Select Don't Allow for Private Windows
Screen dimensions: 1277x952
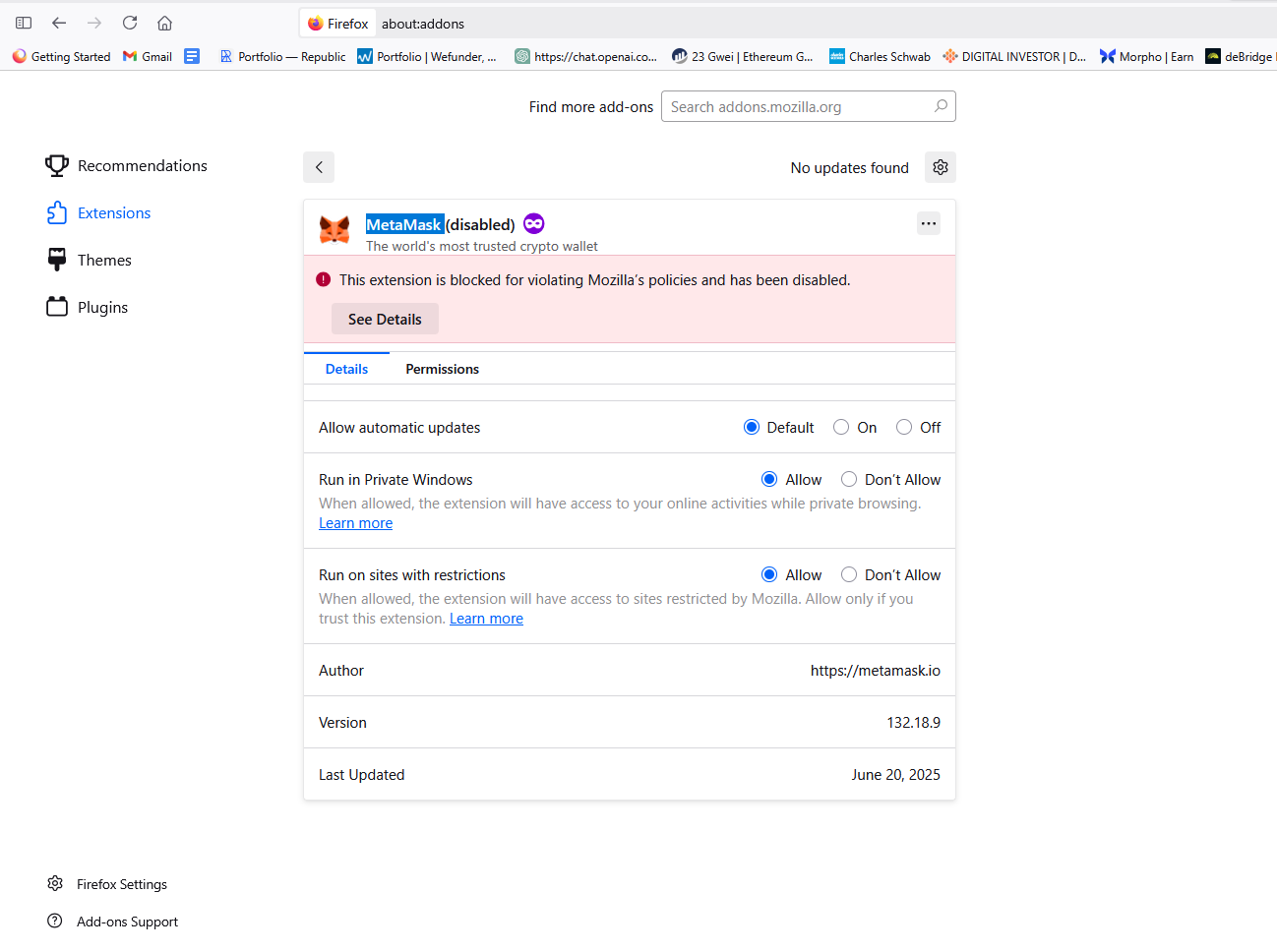click(x=849, y=479)
